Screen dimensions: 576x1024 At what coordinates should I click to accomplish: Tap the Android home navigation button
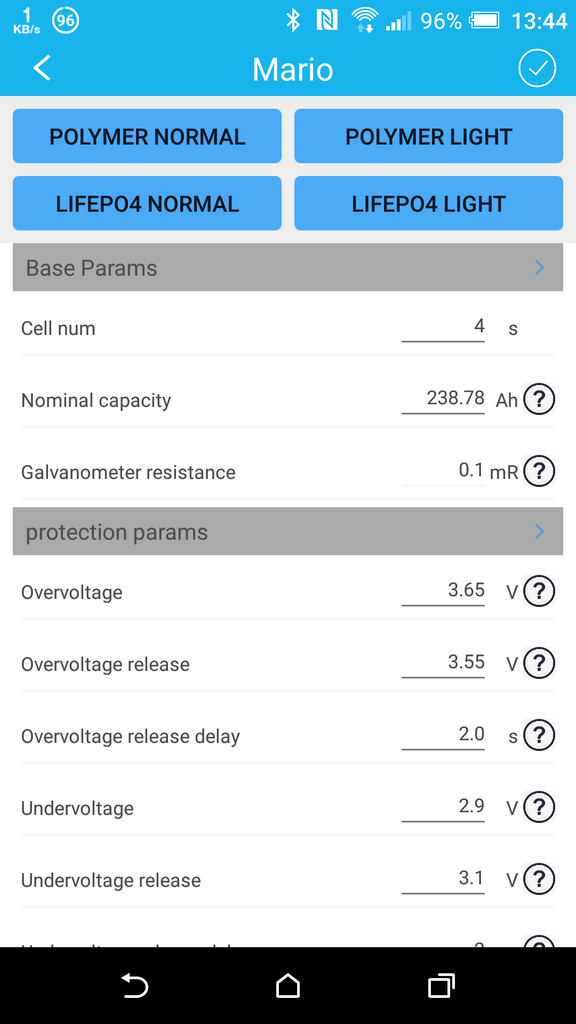click(x=288, y=985)
